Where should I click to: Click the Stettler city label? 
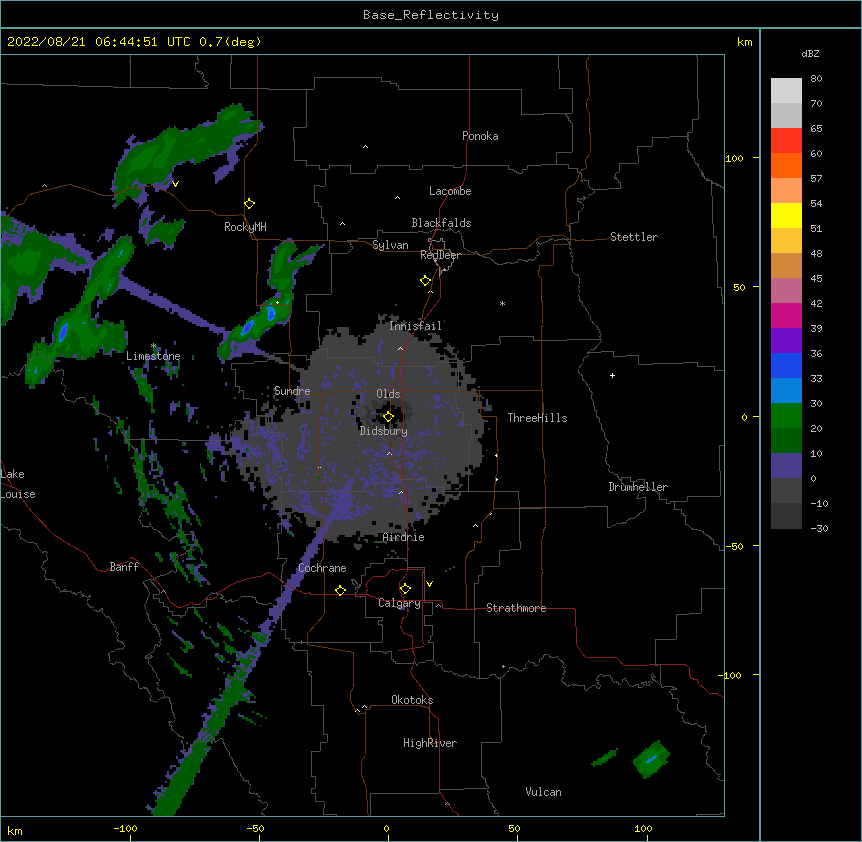pos(633,237)
